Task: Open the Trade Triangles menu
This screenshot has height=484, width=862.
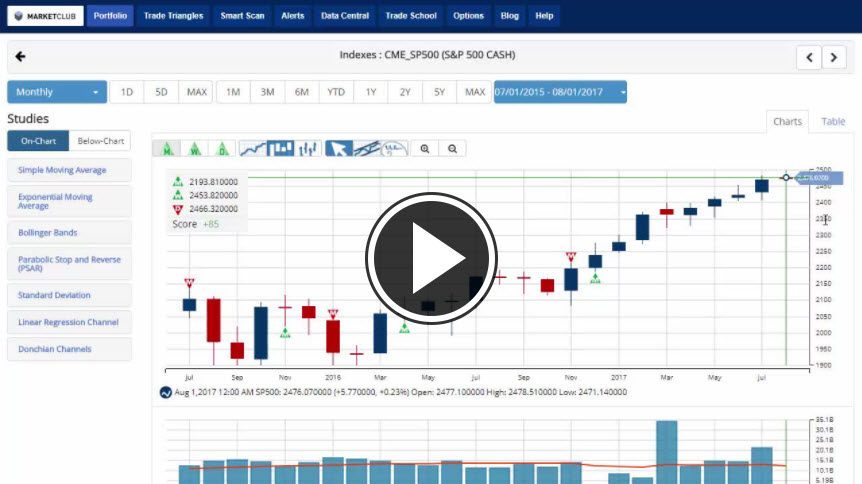Action: click(173, 16)
